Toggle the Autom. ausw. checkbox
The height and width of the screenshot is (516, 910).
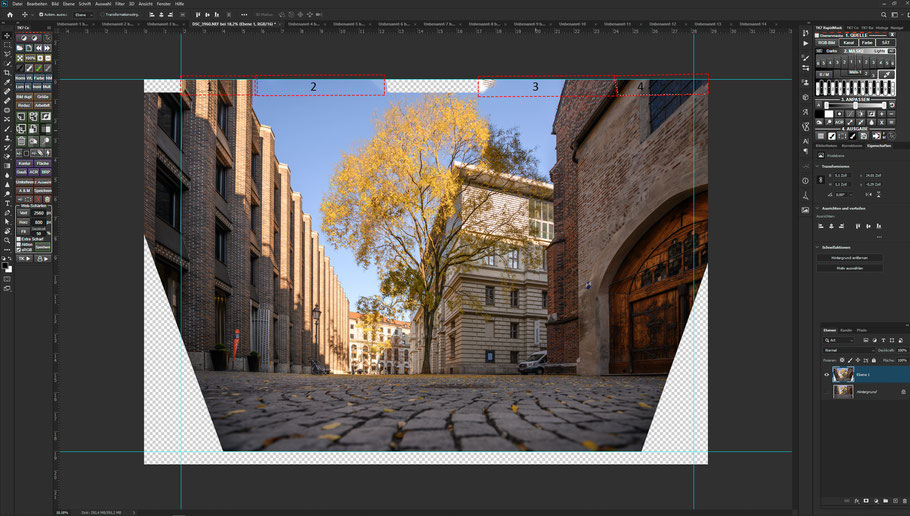click(43, 15)
